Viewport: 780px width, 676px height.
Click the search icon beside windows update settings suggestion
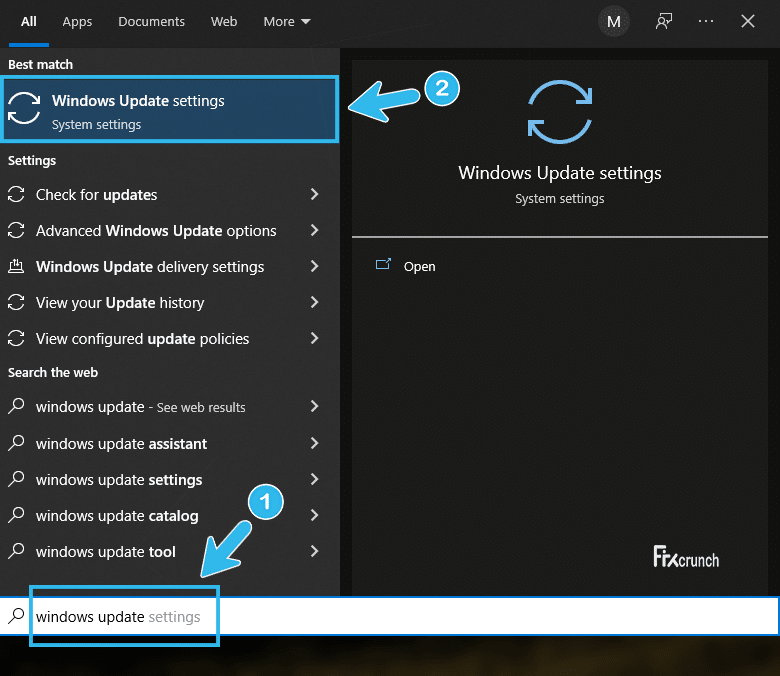tap(16, 479)
